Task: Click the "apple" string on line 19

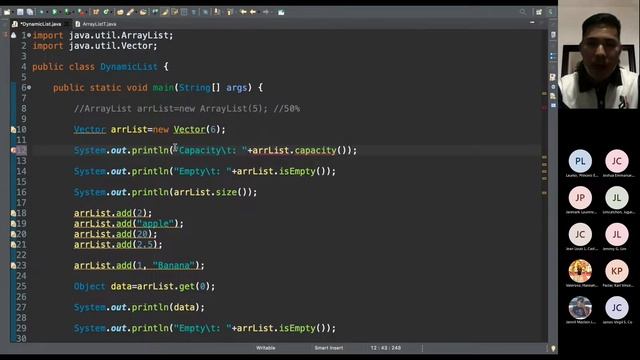Action: click(x=155, y=224)
